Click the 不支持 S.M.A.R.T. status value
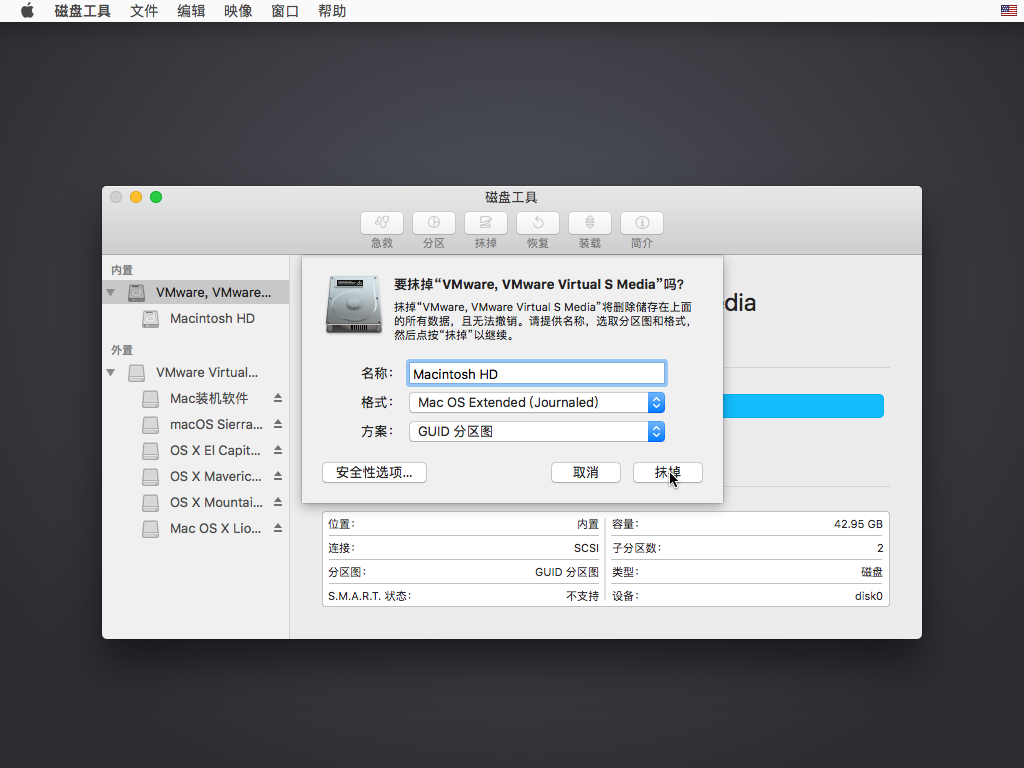The image size is (1024, 768). coord(582,596)
